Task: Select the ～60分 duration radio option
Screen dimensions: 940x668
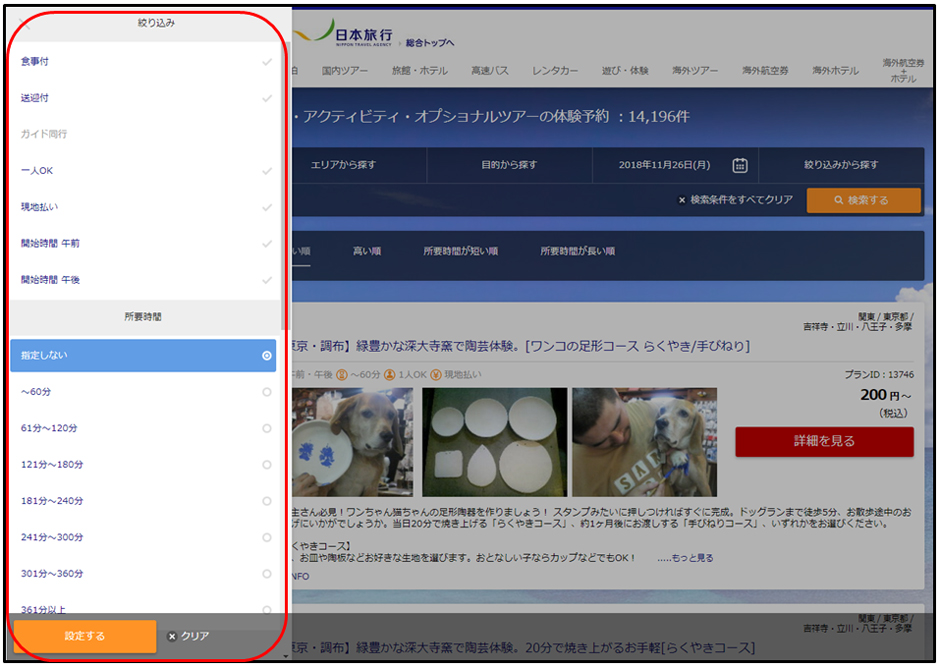Action: tap(266, 392)
